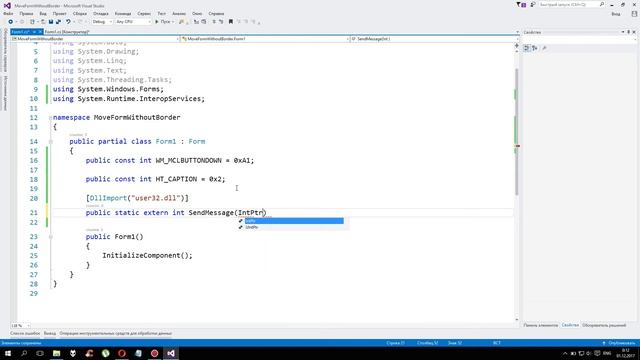Click the notifications filter flag icon
This screenshot has height=360, width=640.
521,4
